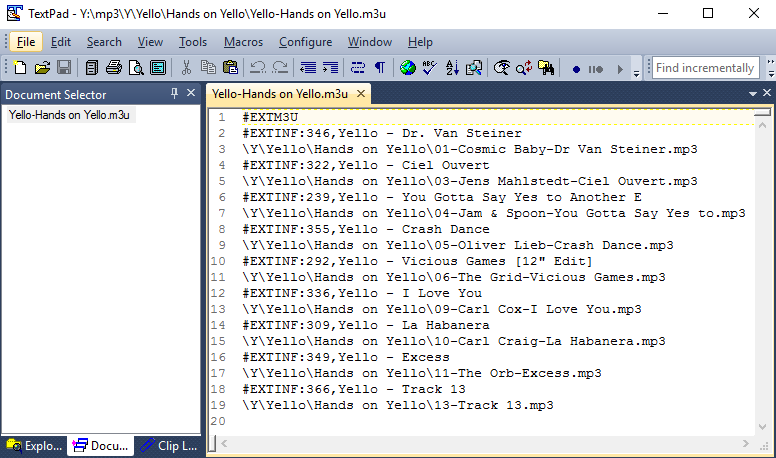776x458 pixels.
Task: Click the spell check ABC icon
Action: pyautogui.click(x=430, y=68)
